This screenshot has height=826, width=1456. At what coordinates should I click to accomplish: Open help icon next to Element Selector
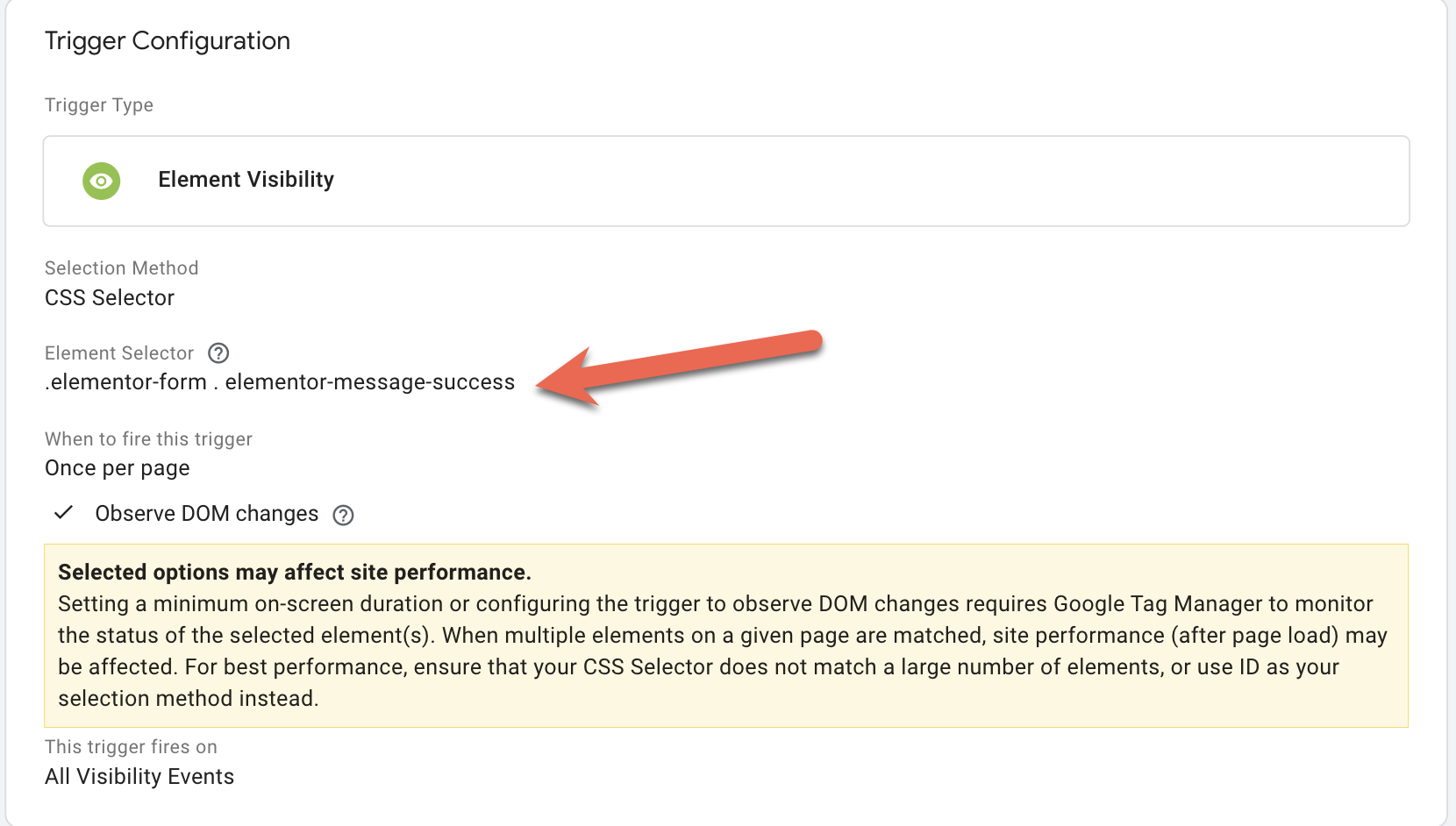[x=218, y=353]
